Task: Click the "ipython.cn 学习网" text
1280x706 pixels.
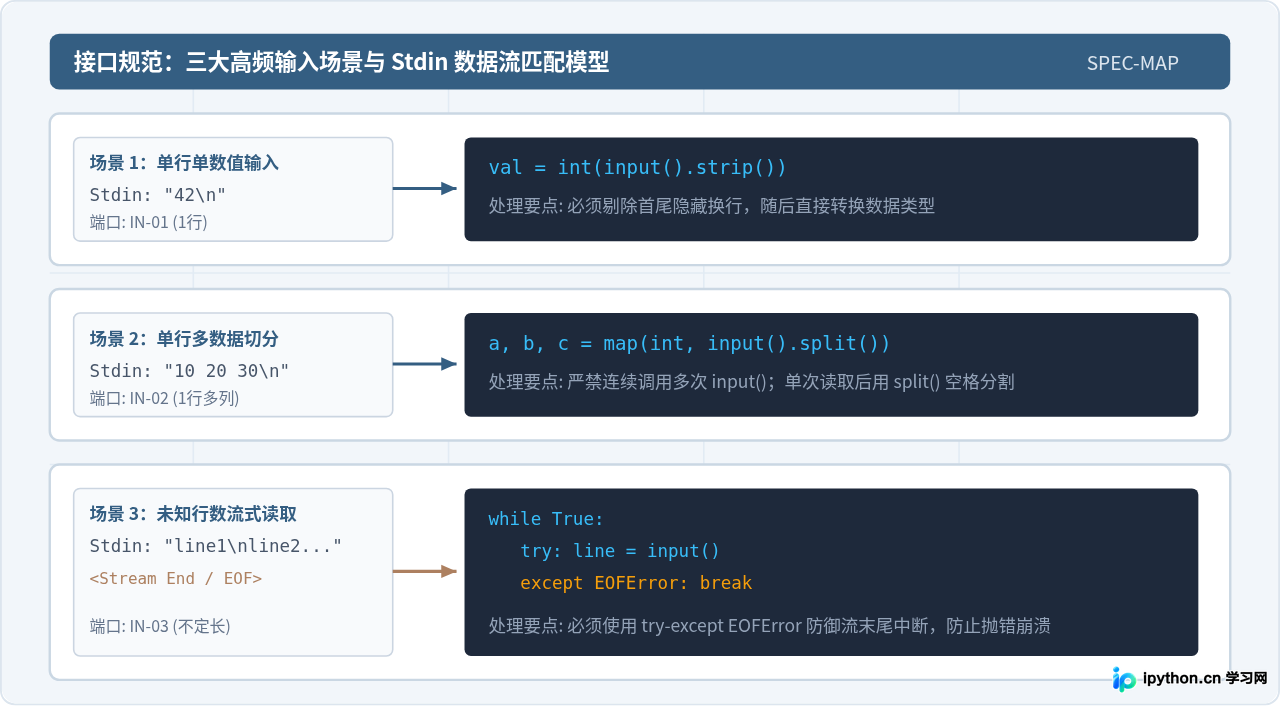Action: [x=1205, y=678]
